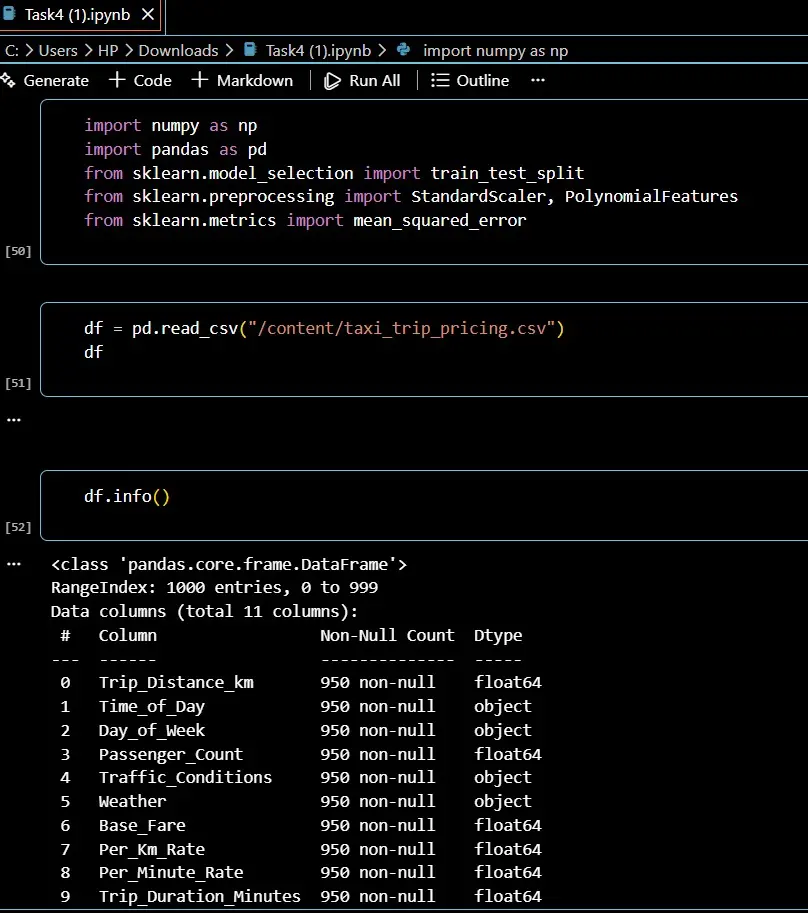This screenshot has width=808, height=913.
Task: Click the 'mean_squared_error' text in code
Action: tap(440, 220)
